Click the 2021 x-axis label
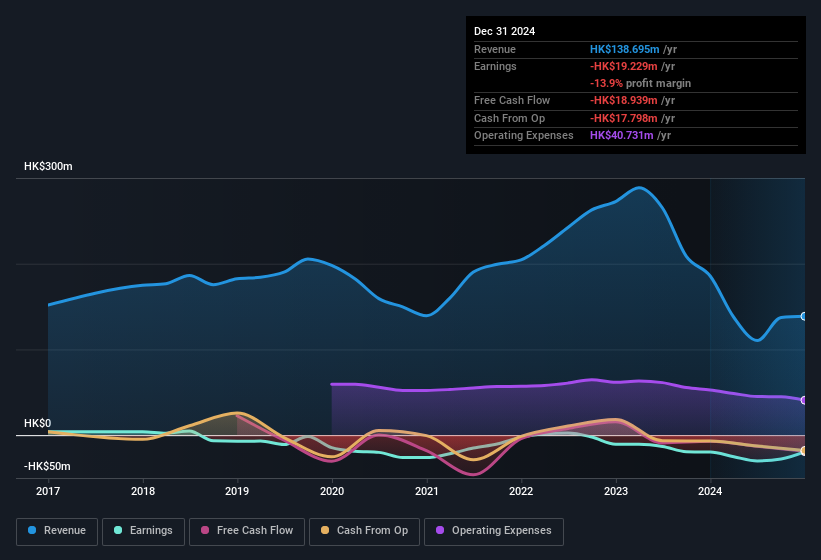The image size is (821, 560). point(427,491)
